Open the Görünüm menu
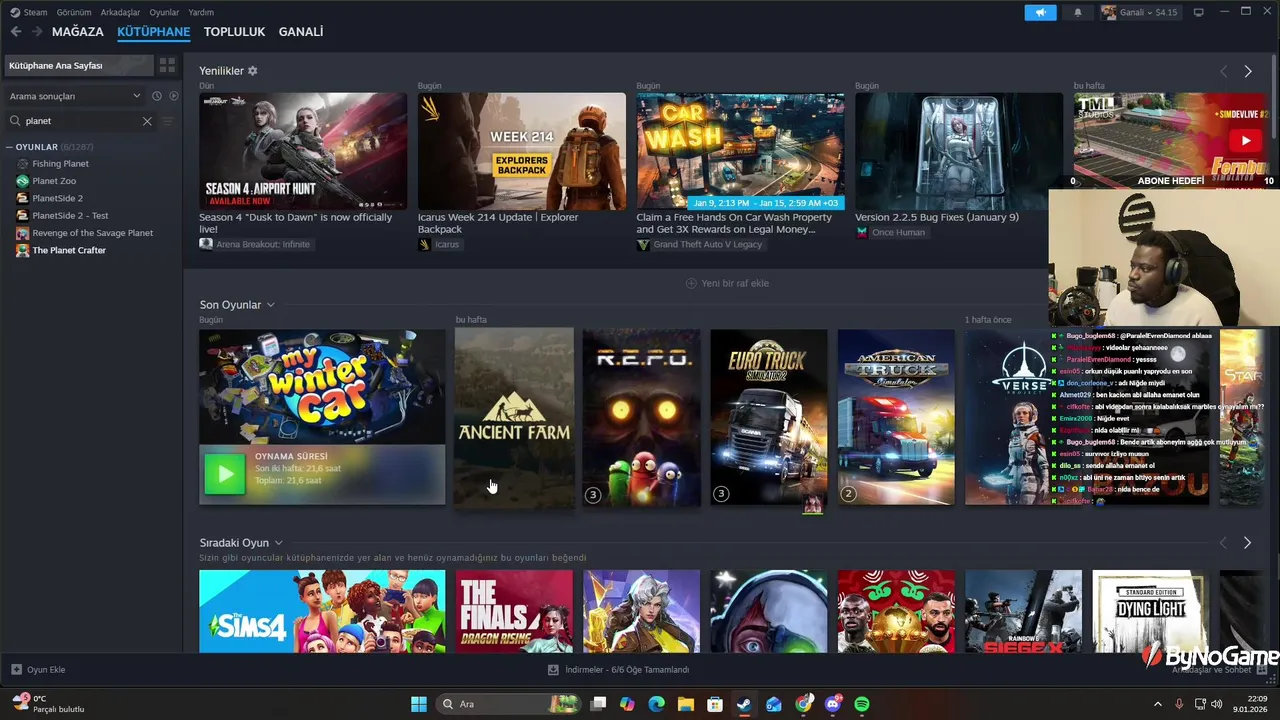The height and width of the screenshot is (720, 1280). point(74,12)
